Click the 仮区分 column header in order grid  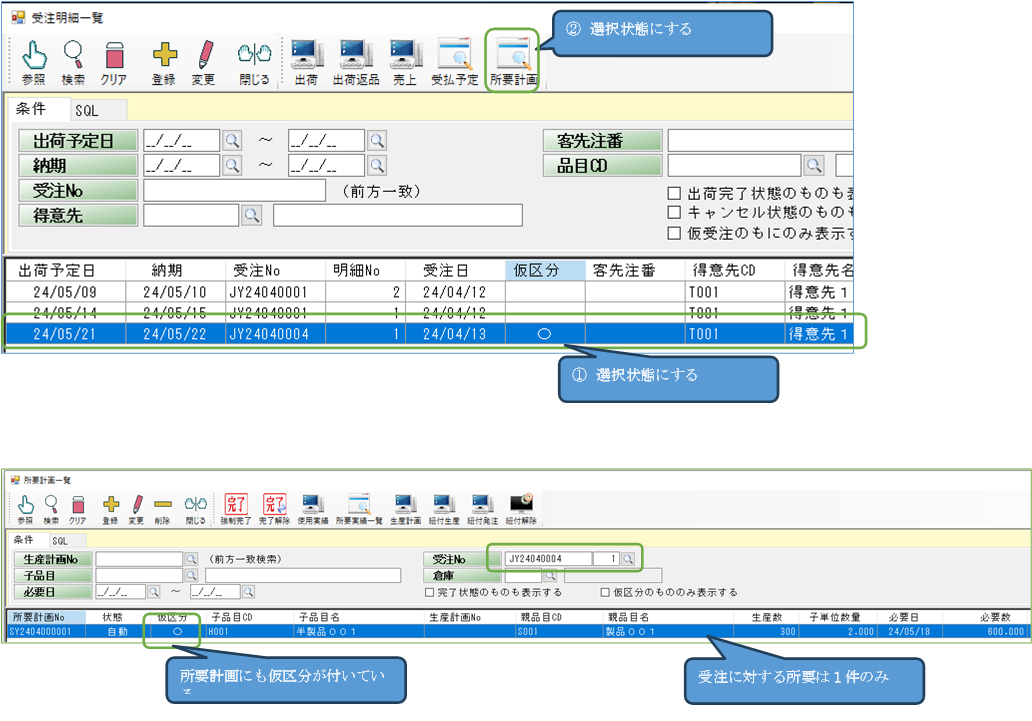[545, 270]
